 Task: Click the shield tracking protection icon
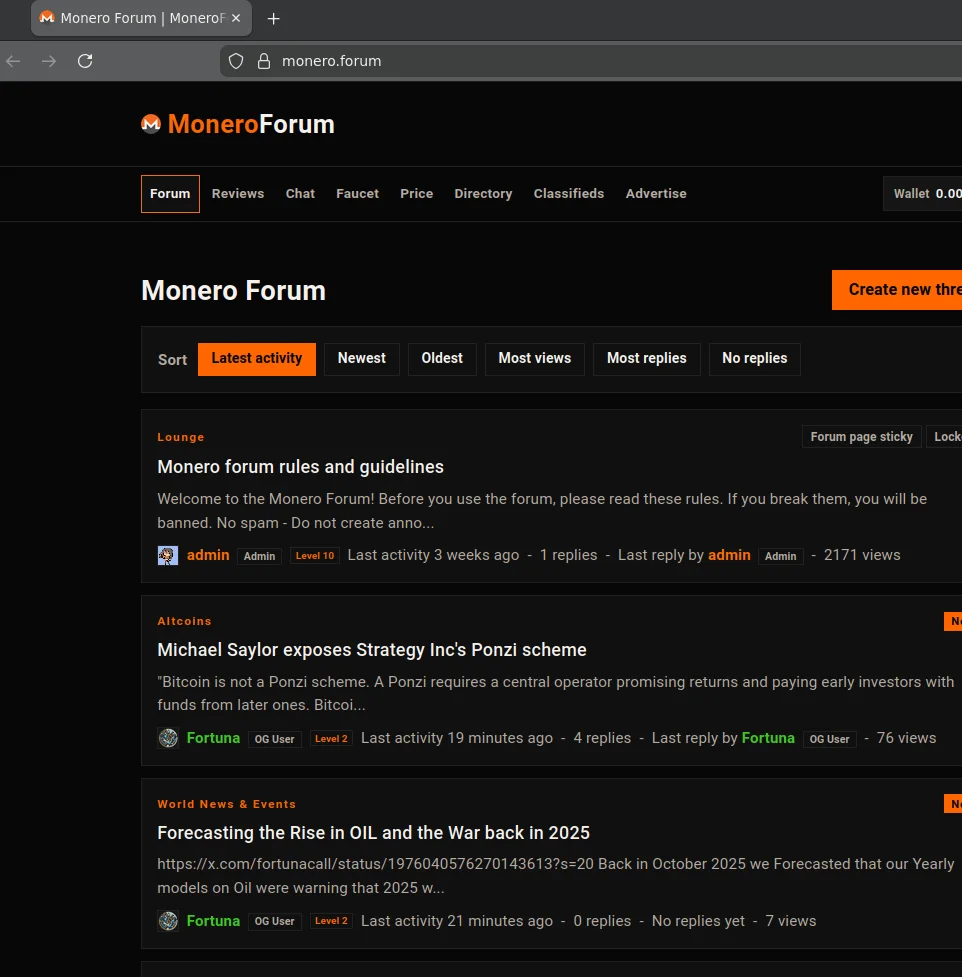[236, 61]
